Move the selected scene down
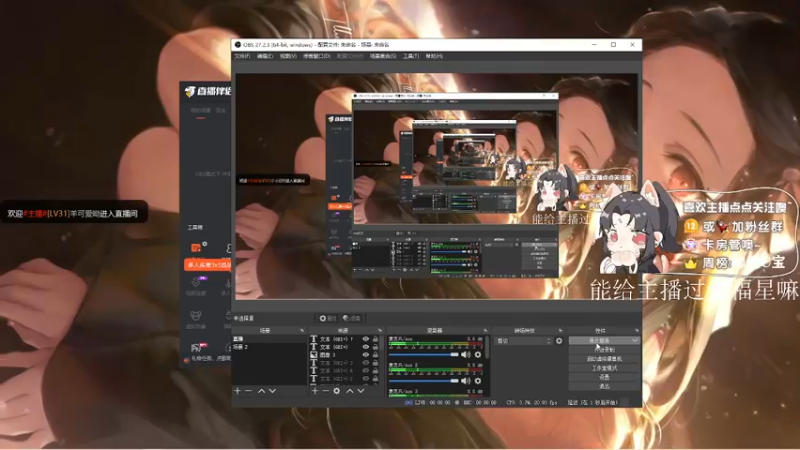Viewport: 800px width, 450px height. (272, 391)
